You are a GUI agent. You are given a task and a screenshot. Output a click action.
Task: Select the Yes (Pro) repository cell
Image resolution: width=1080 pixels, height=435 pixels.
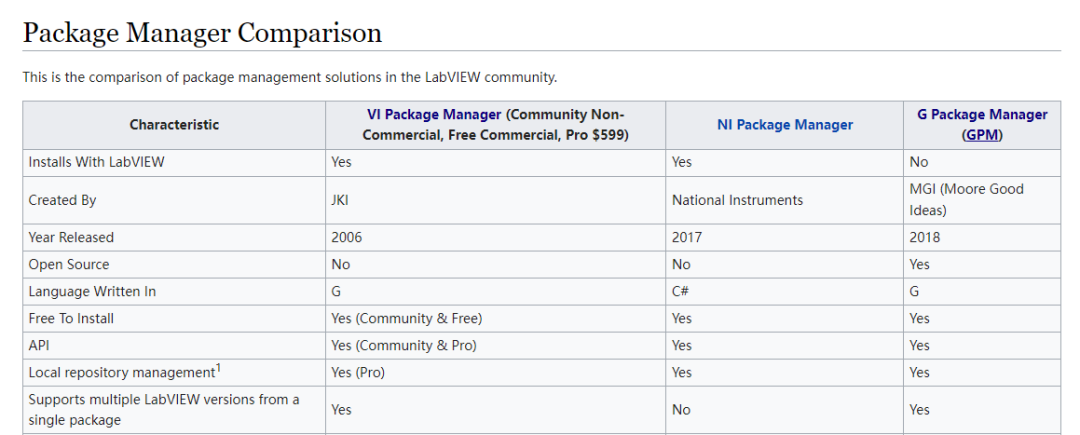point(495,372)
